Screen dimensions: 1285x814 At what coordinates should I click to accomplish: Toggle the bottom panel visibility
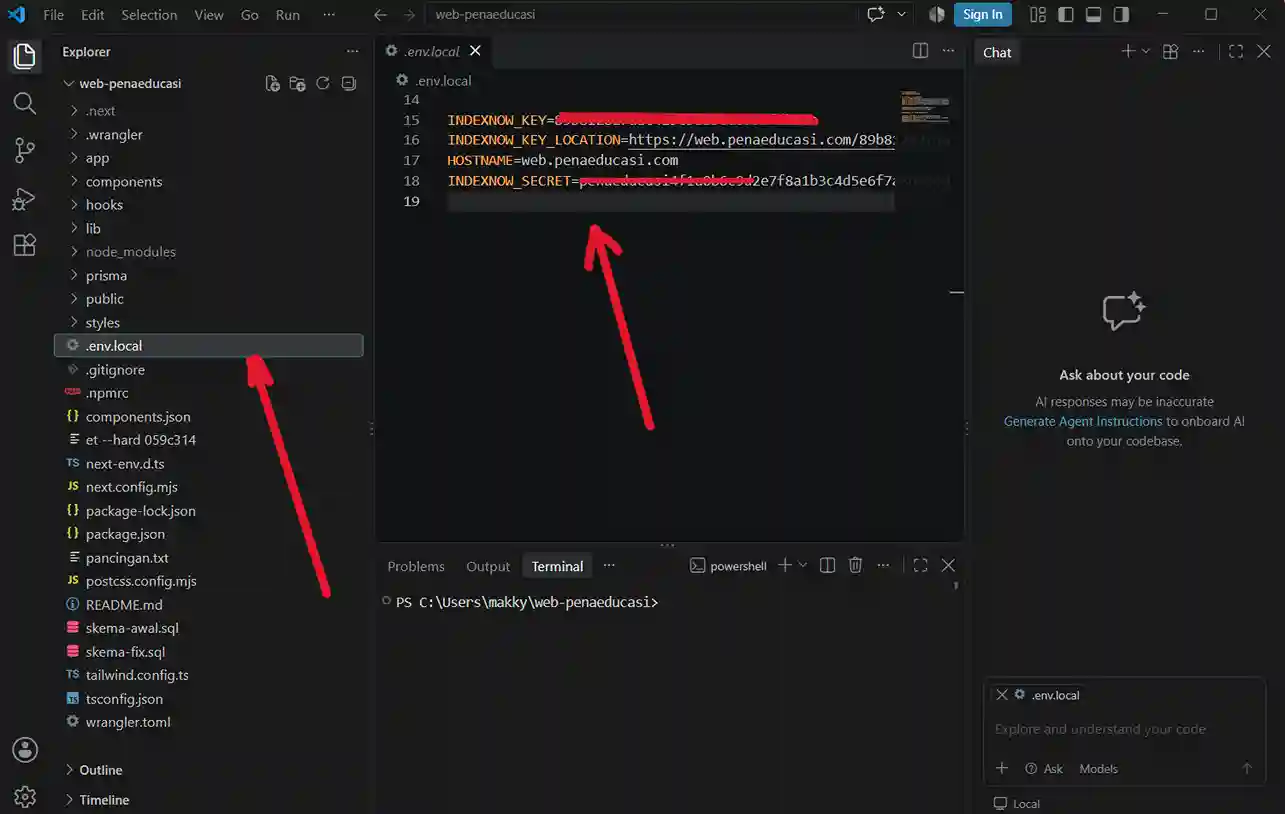tap(1094, 15)
